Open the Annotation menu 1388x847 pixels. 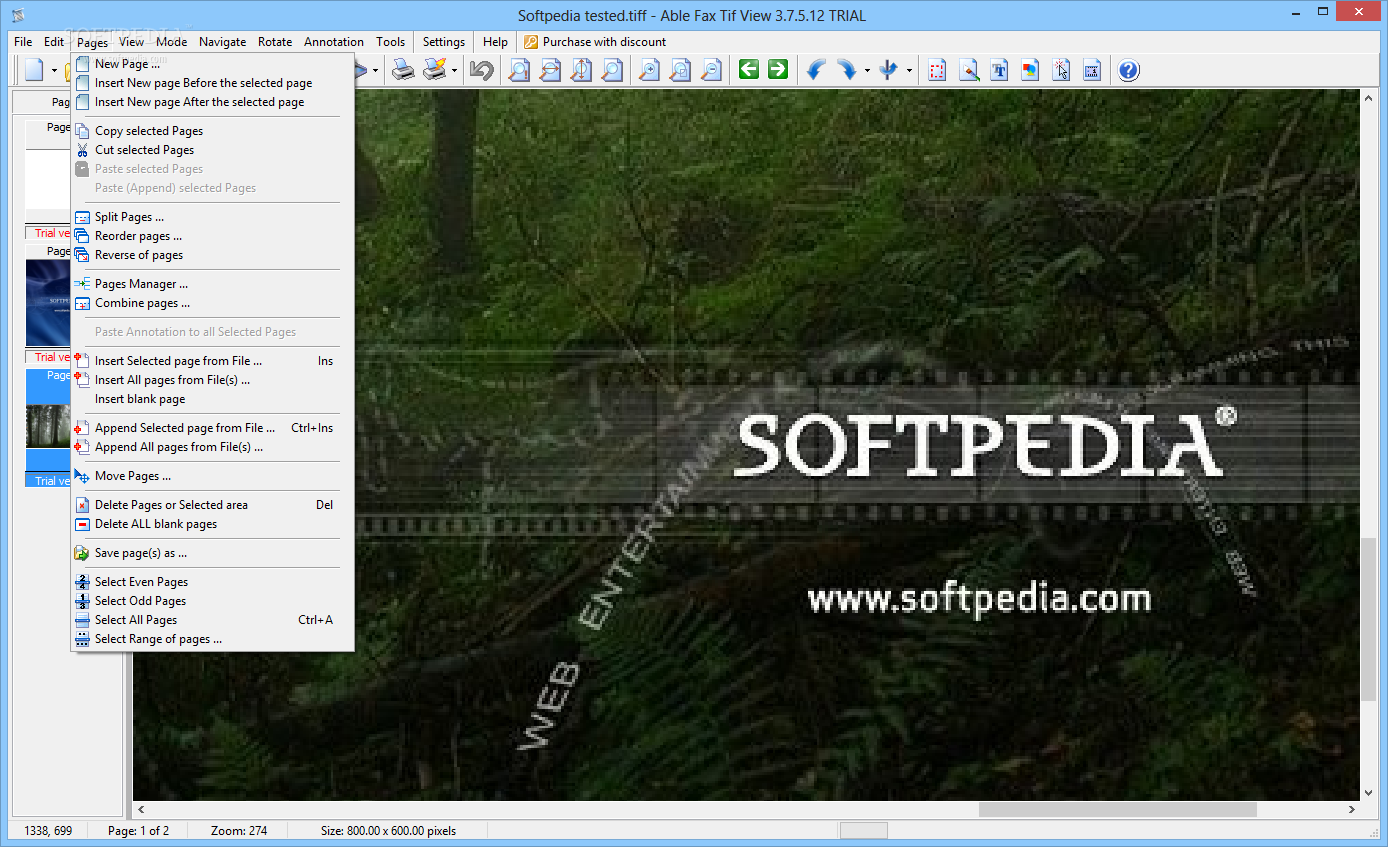click(x=334, y=42)
